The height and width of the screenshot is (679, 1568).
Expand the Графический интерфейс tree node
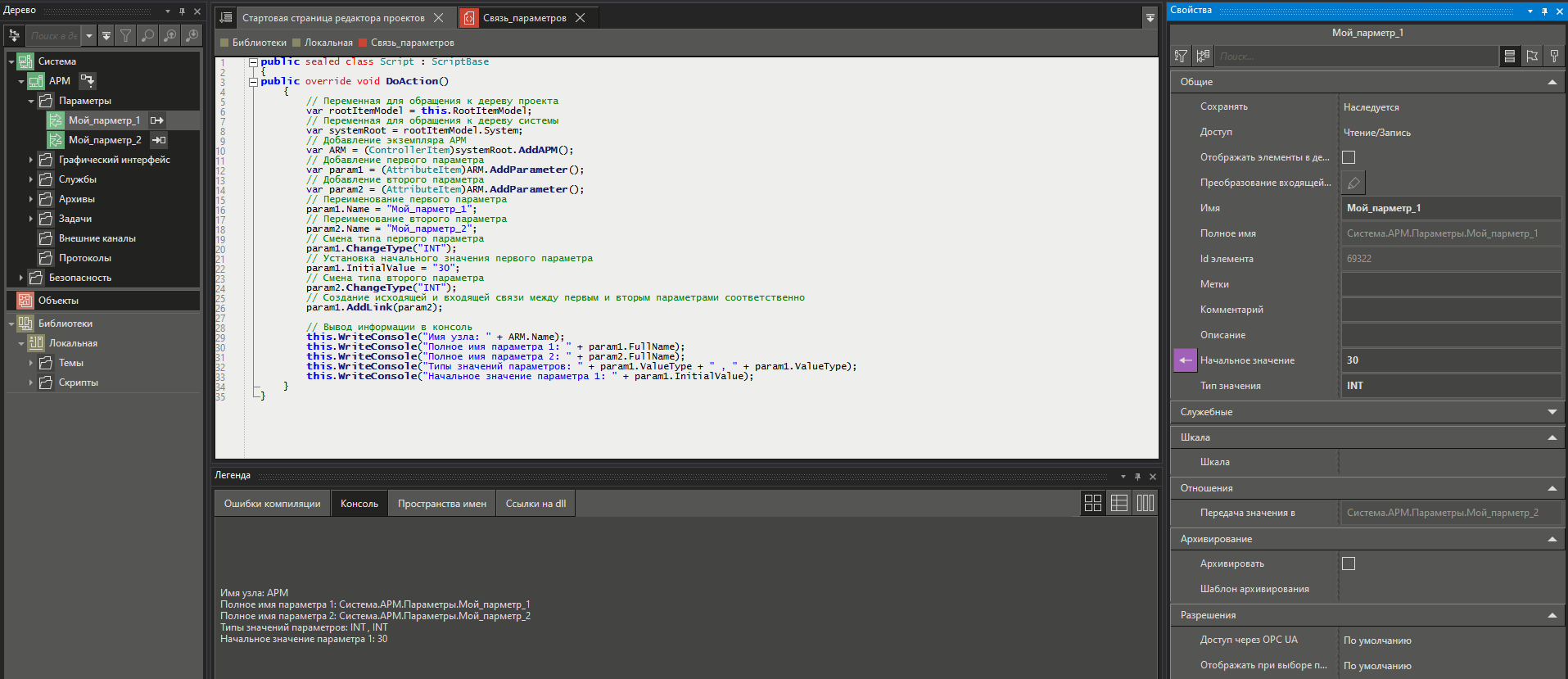click(x=31, y=160)
